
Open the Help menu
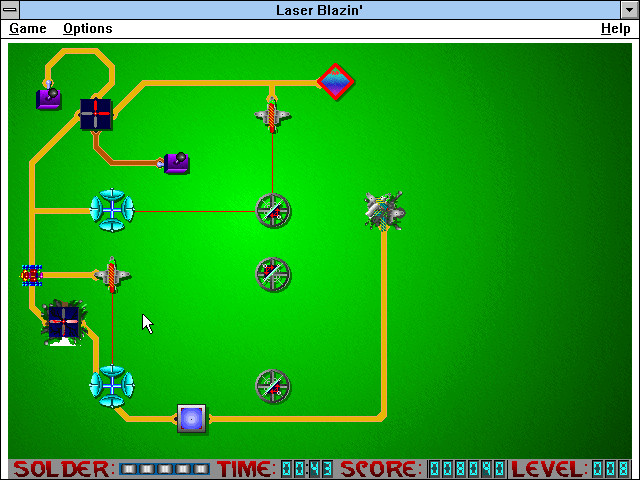point(616,29)
